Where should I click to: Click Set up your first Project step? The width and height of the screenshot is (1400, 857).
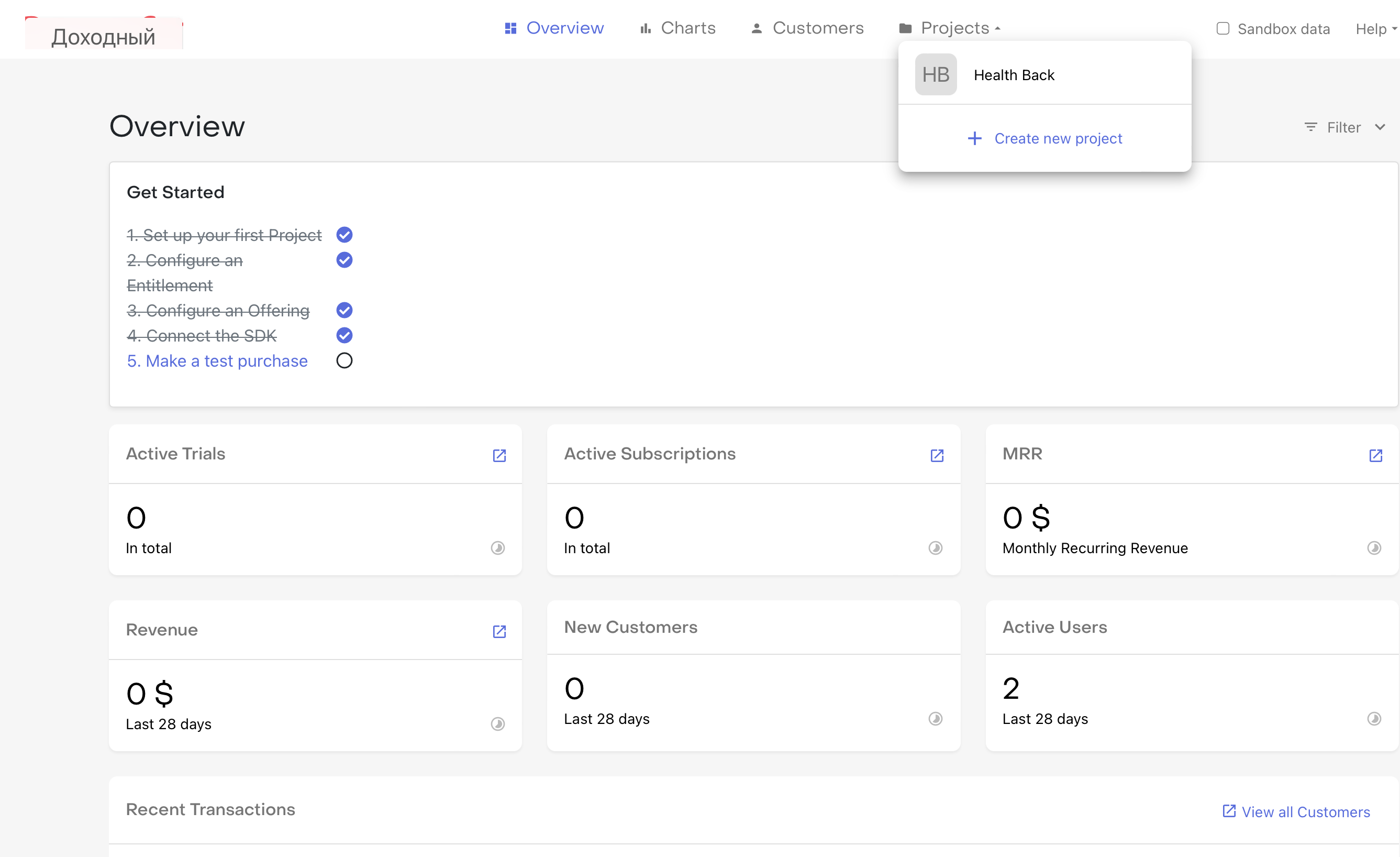click(x=225, y=235)
